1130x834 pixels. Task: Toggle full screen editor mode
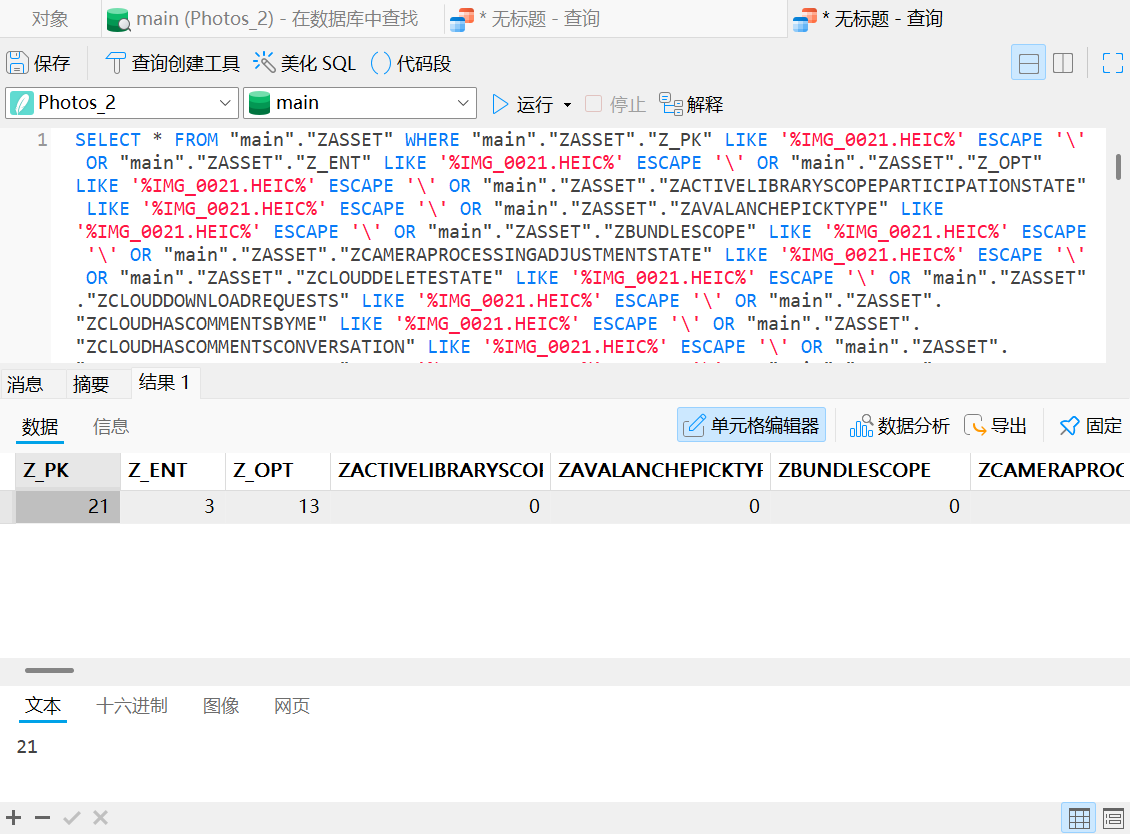(x=1113, y=63)
